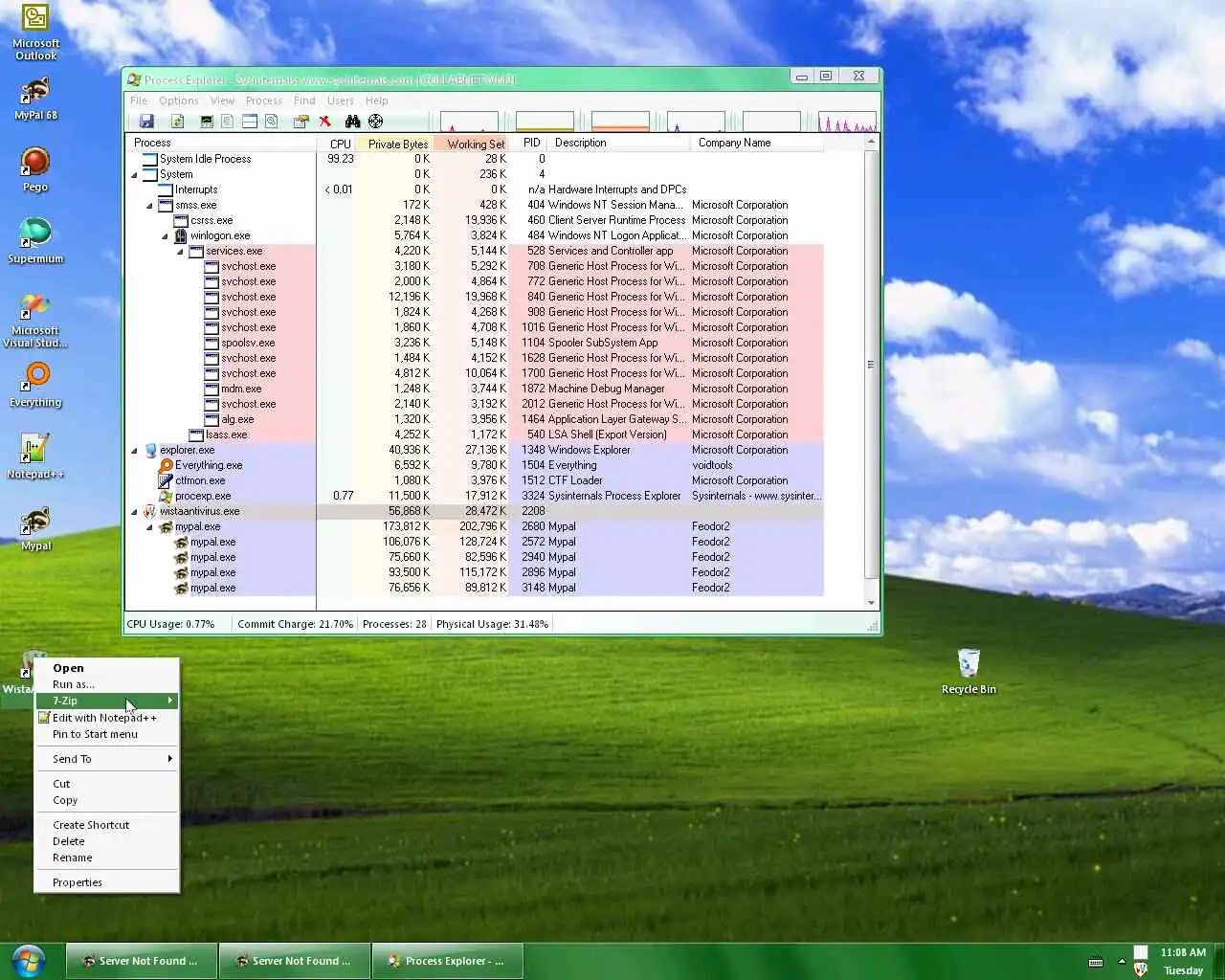Choose Edit with Notepad++ context entry
The height and width of the screenshot is (980, 1225).
(x=106, y=718)
